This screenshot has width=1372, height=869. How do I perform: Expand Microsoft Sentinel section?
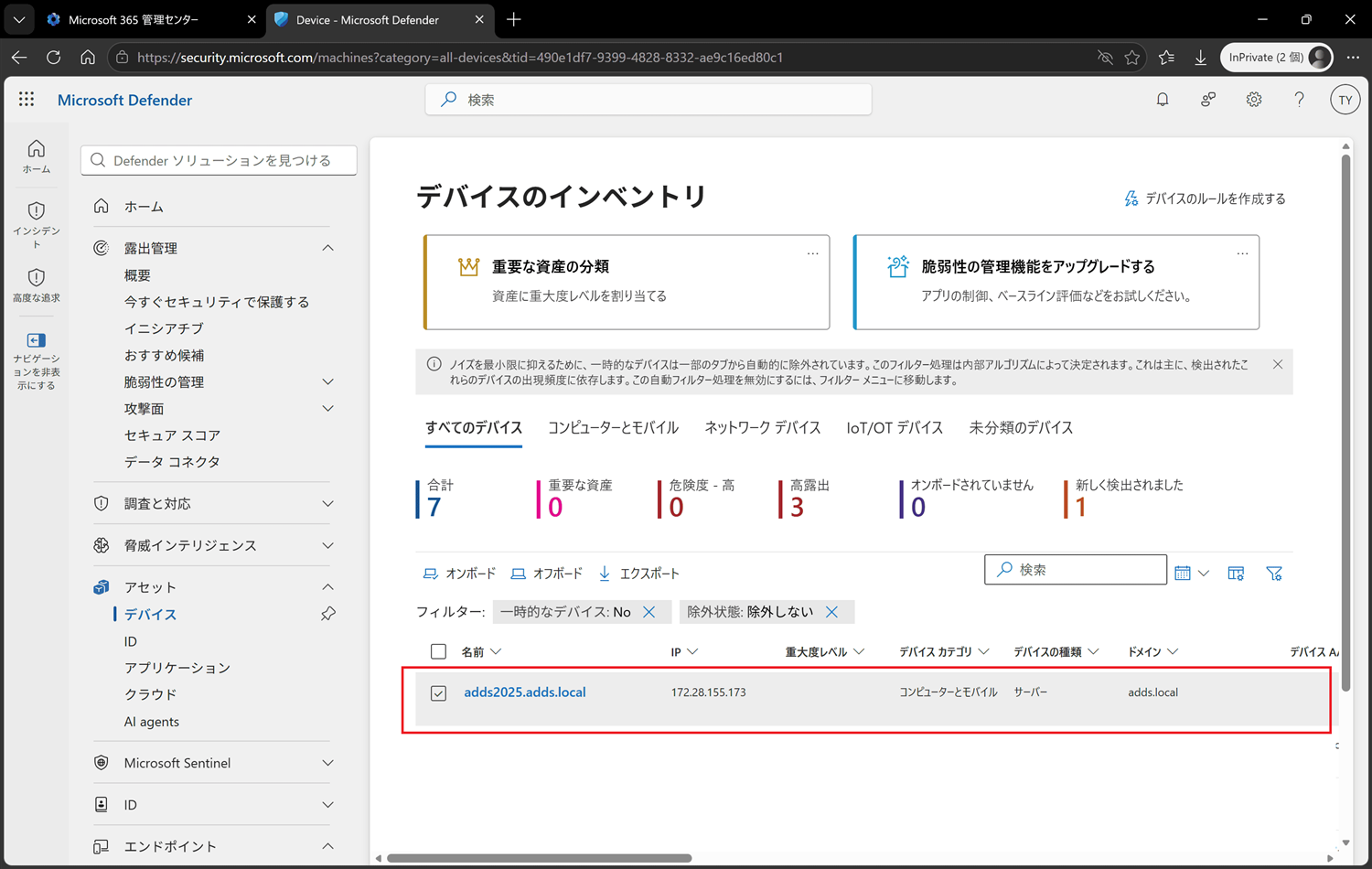328,763
